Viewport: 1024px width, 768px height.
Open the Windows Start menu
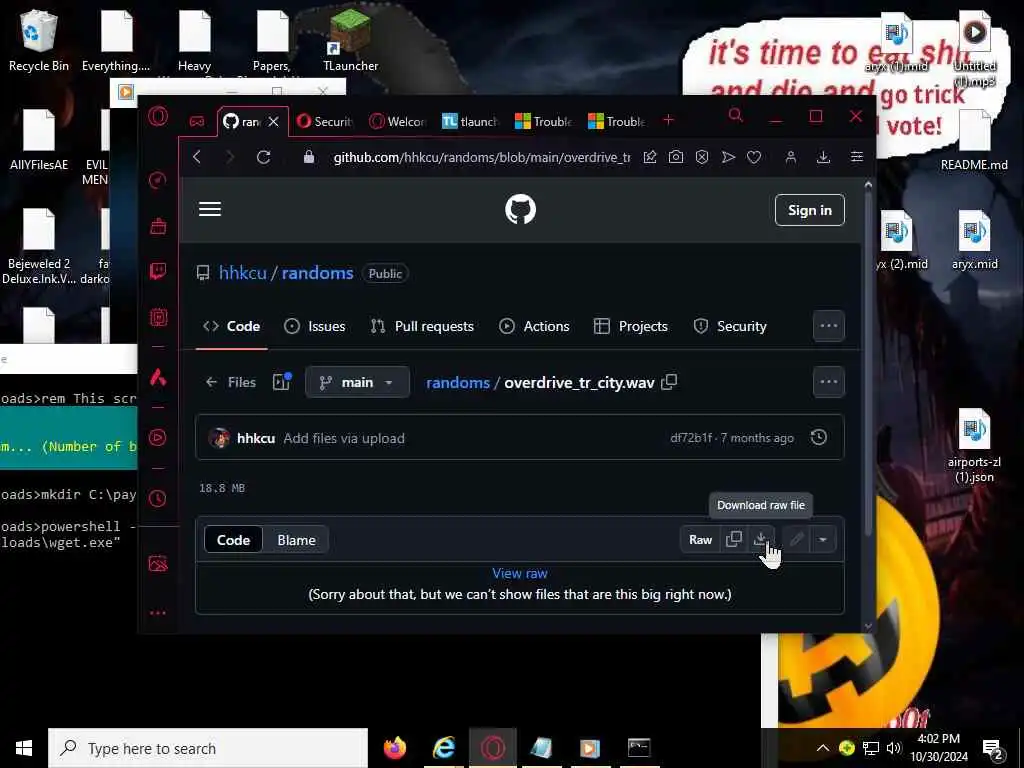coord(24,748)
